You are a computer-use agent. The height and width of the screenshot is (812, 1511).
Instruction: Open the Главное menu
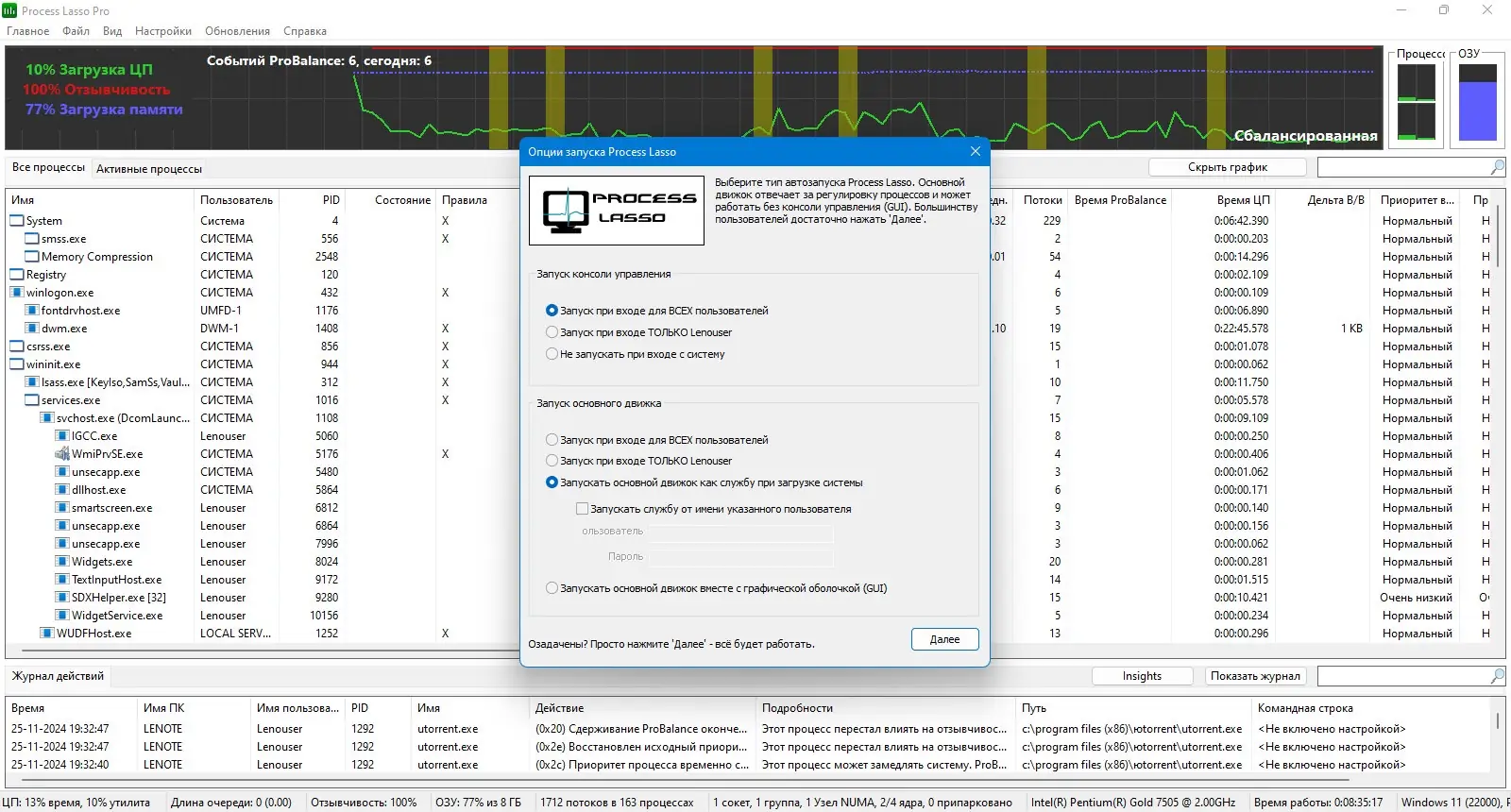(x=28, y=31)
